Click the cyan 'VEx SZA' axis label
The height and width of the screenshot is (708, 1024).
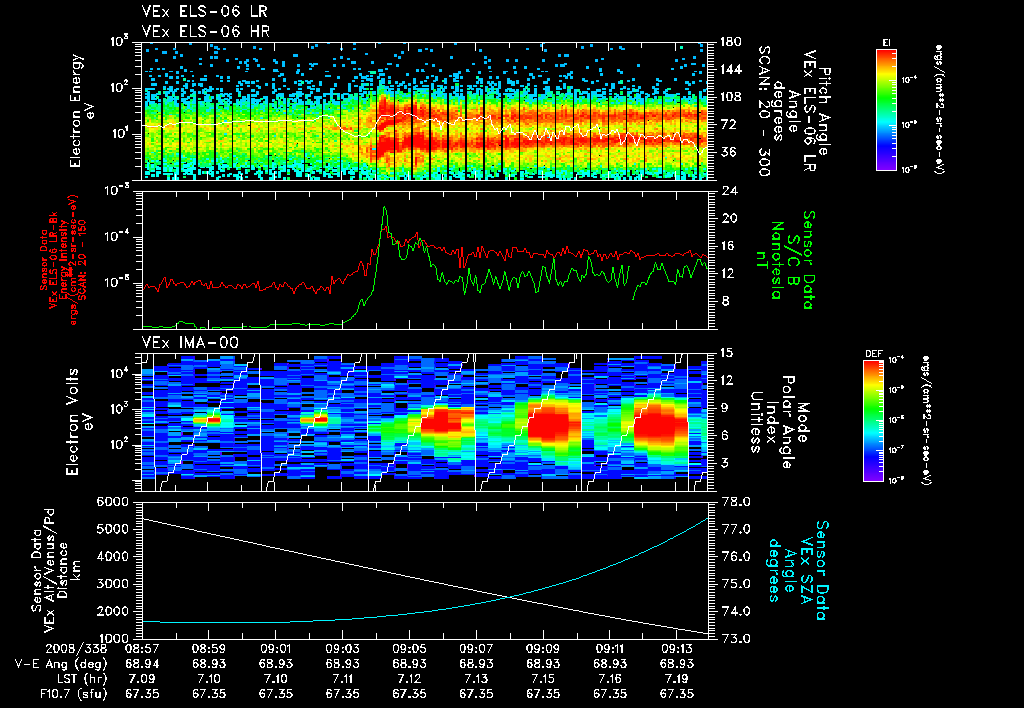805,571
